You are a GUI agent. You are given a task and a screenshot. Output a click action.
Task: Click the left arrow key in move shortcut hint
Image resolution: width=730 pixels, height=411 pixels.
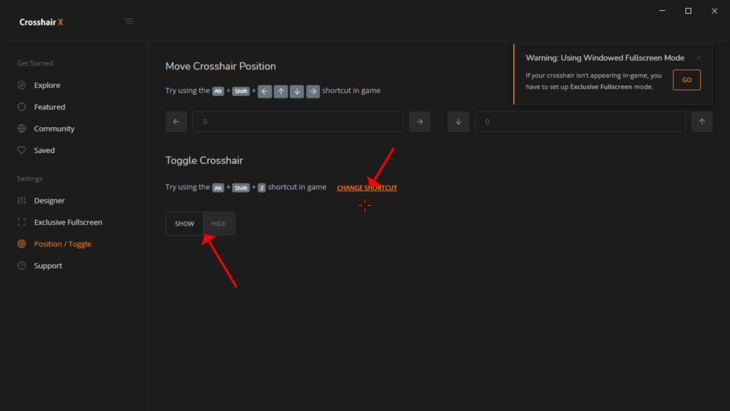coord(264,91)
